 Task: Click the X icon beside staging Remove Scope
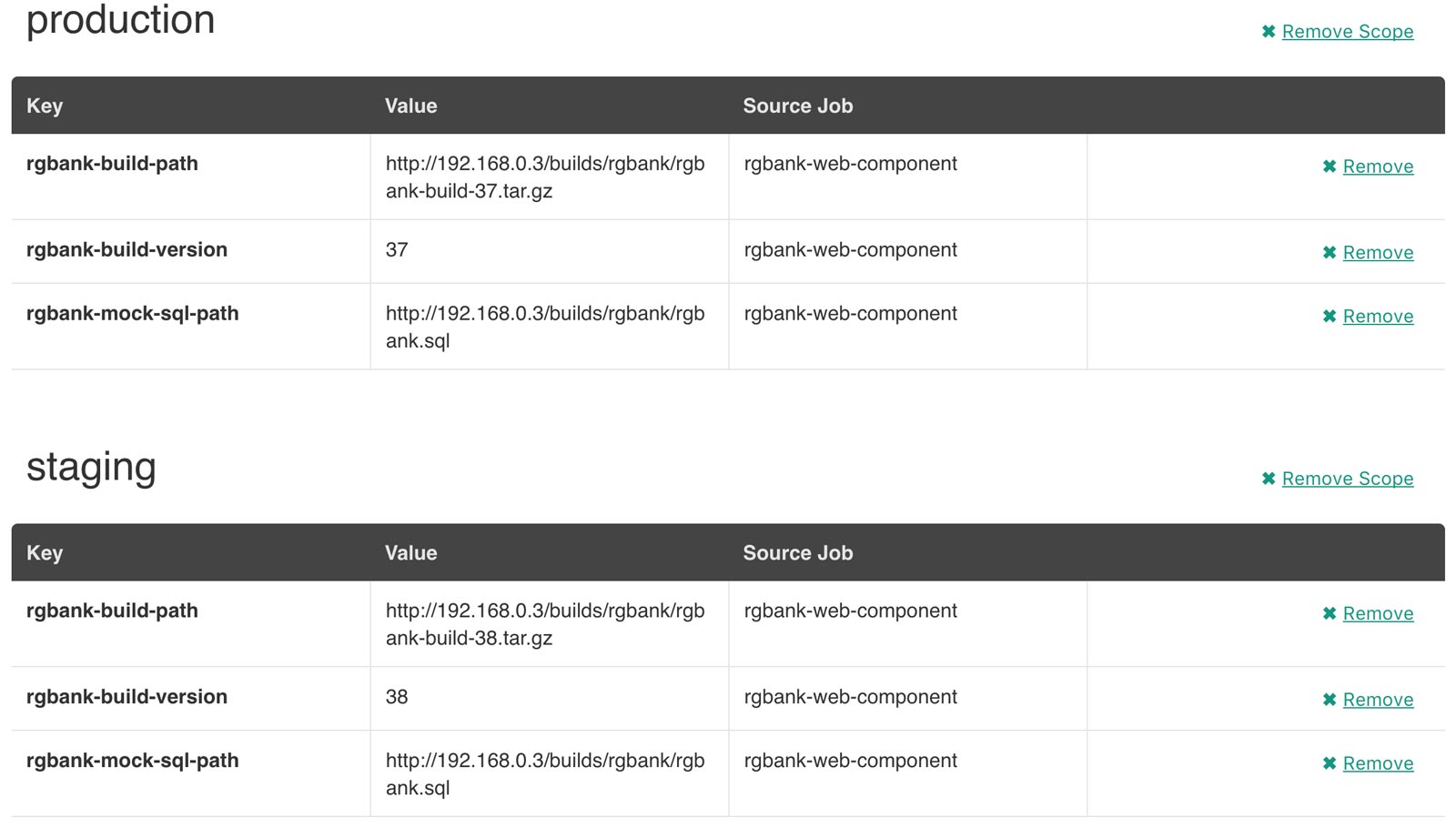[x=1269, y=479]
